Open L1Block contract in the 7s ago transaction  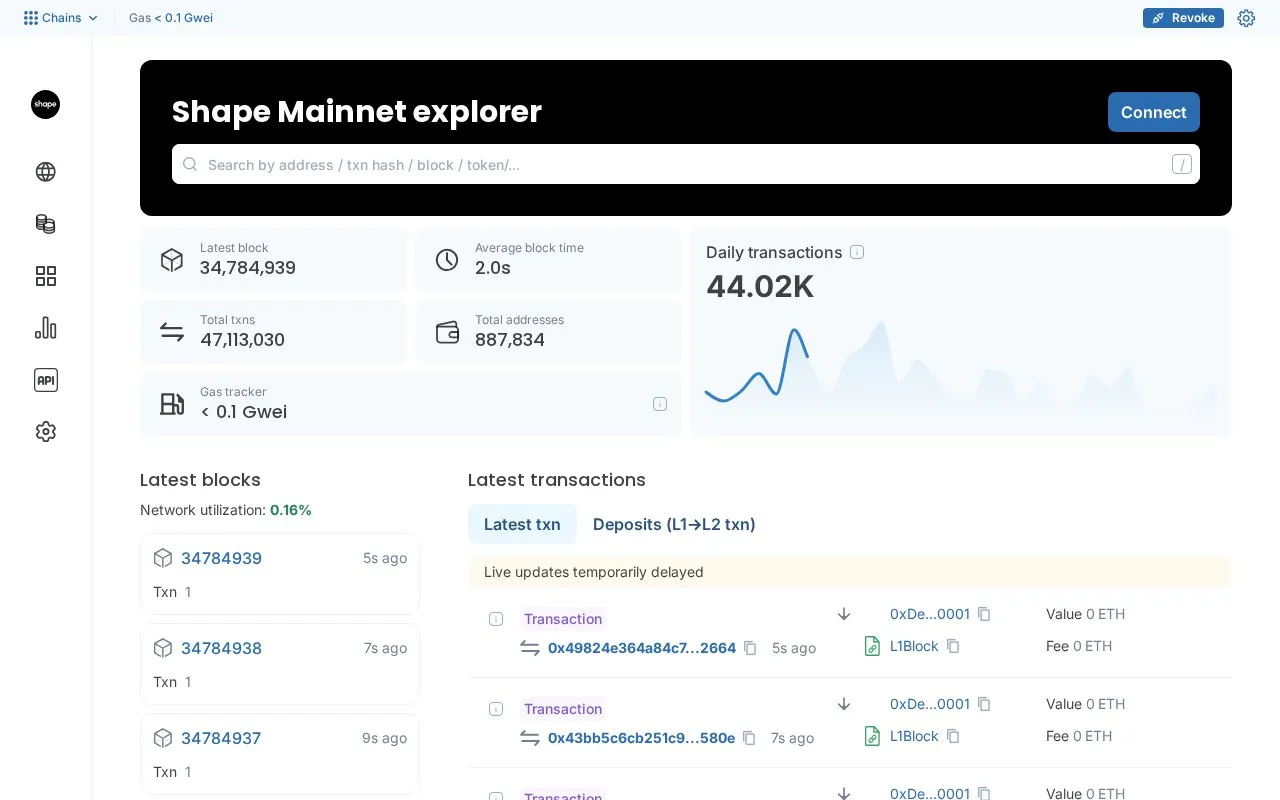pyautogui.click(x=914, y=736)
